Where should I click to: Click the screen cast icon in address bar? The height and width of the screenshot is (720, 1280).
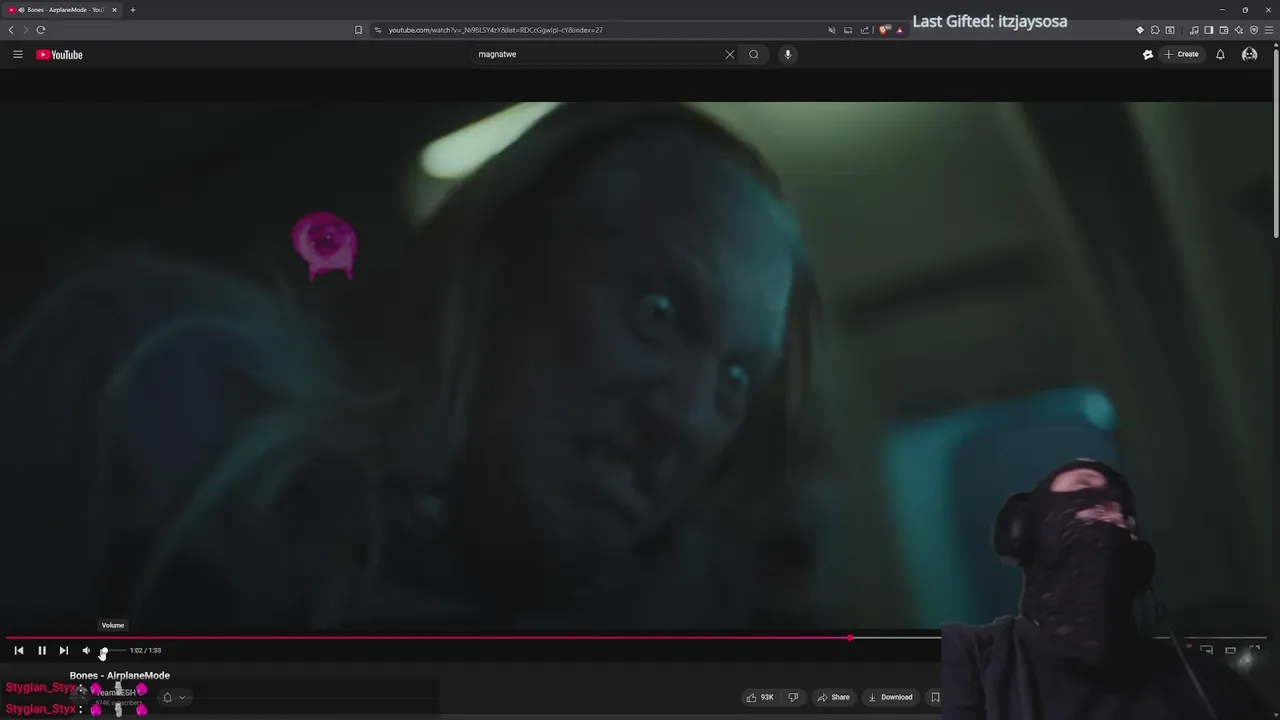pos(849,30)
